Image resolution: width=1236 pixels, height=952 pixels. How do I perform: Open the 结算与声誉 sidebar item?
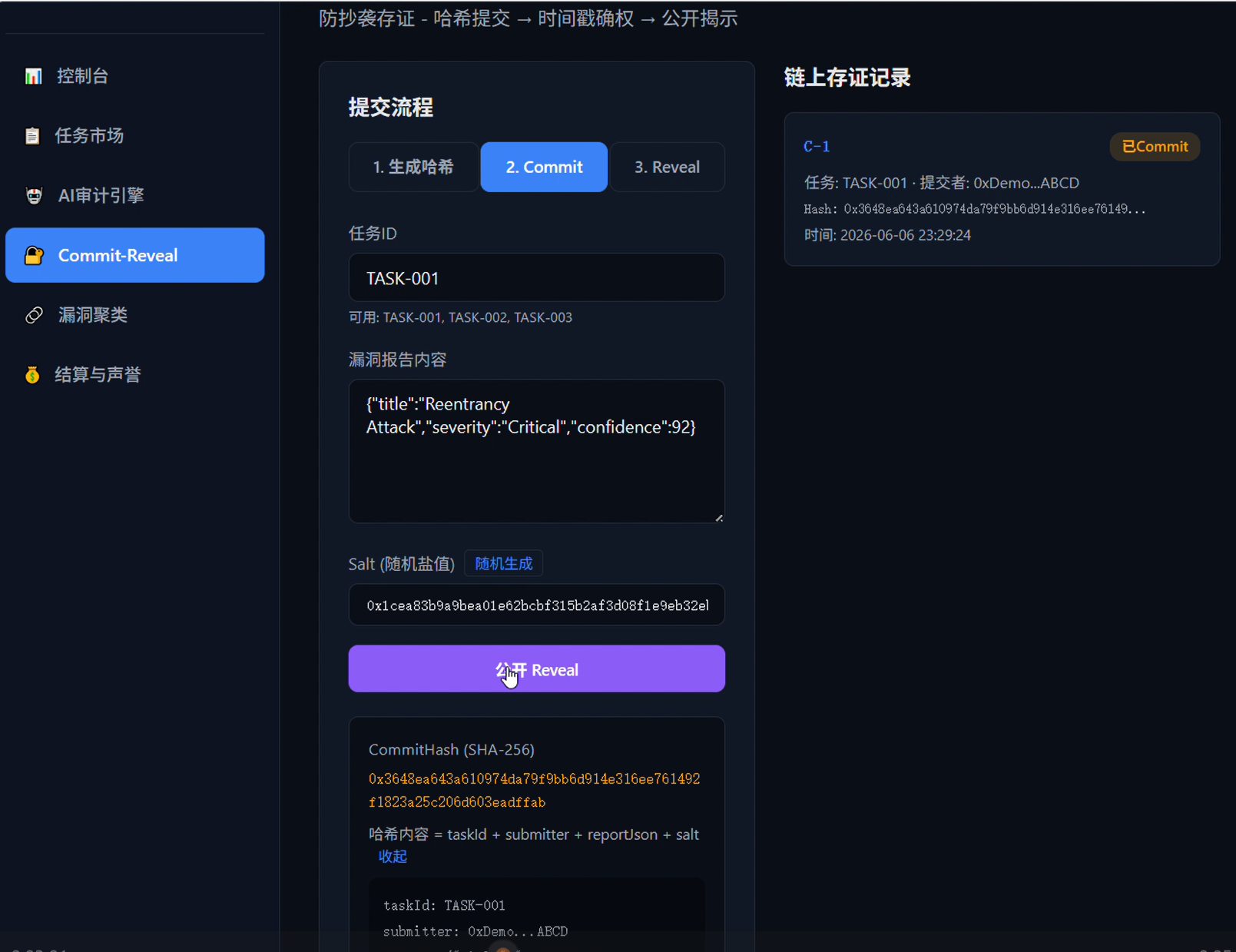[135, 374]
